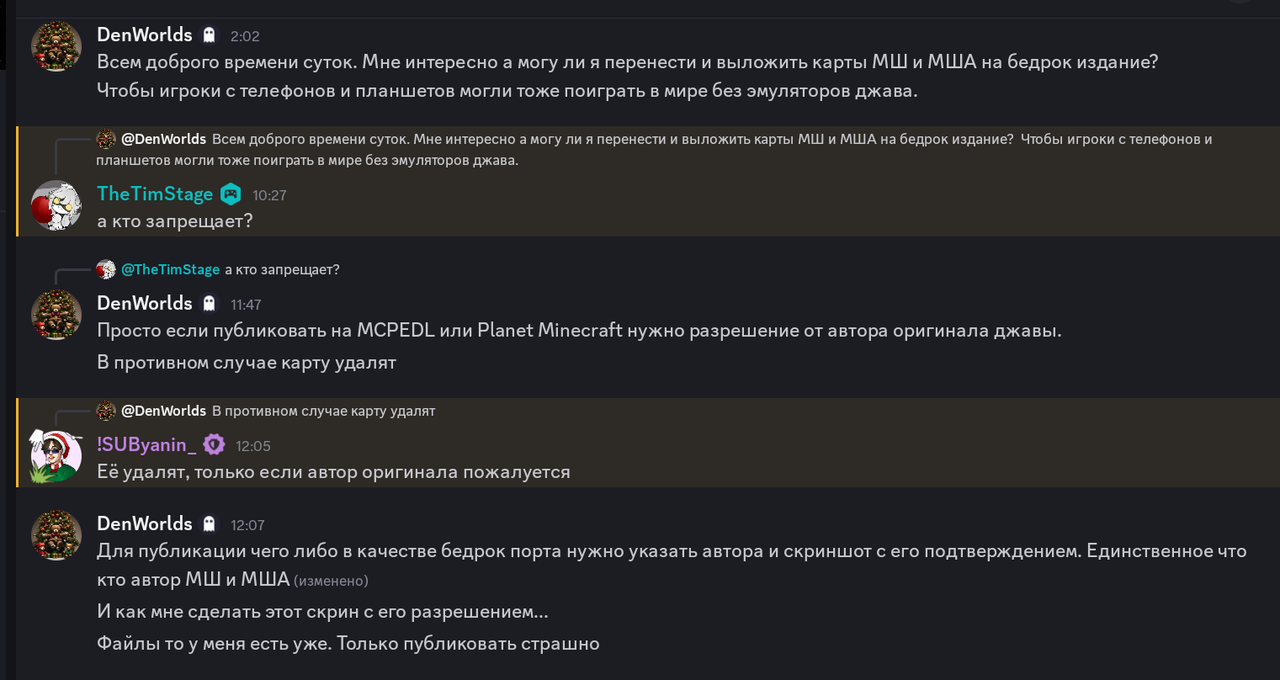Click DenWorlds avatar on the 11:47 message
Image resolution: width=1280 pixels, height=680 pixels.
pos(56,314)
